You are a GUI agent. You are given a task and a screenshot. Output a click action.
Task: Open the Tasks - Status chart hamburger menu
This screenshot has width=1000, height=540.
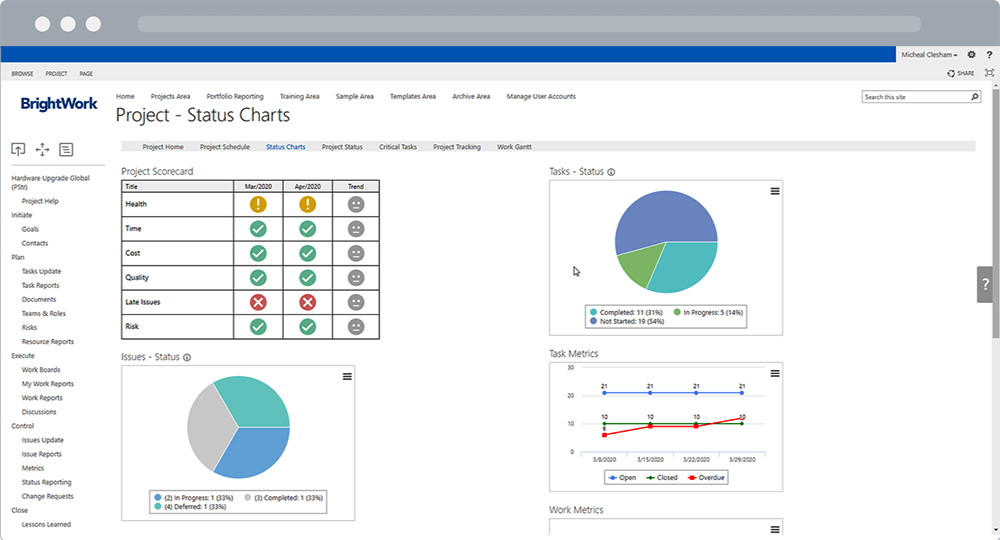pyautogui.click(x=774, y=191)
